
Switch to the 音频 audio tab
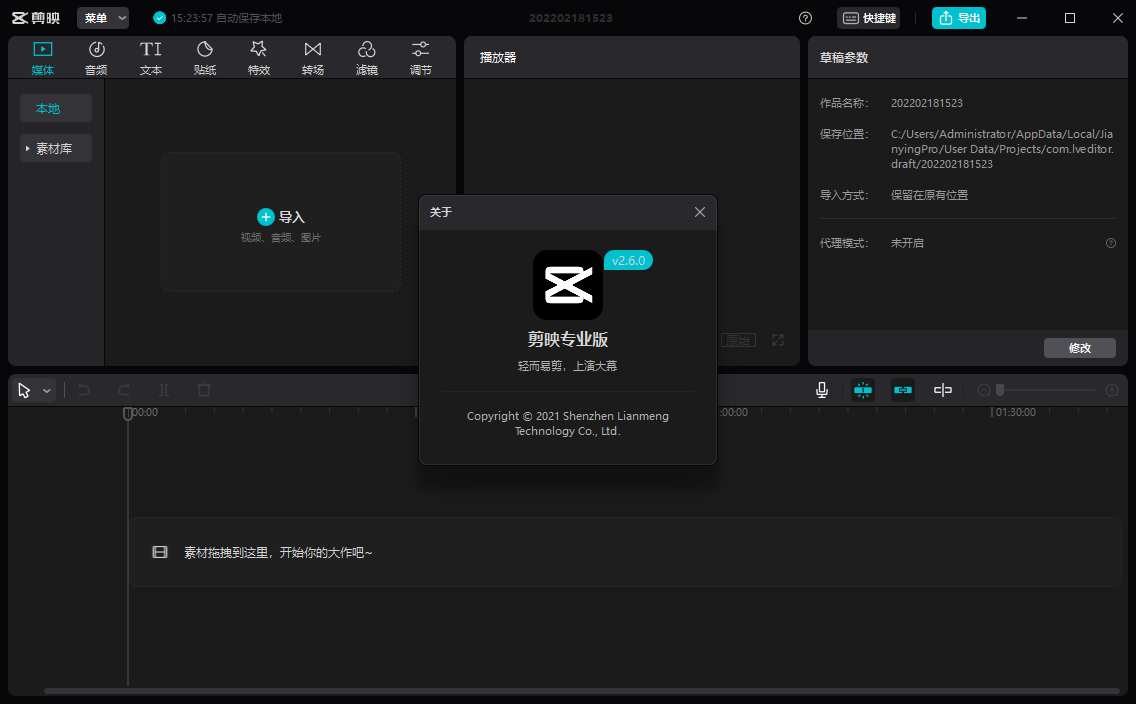click(x=96, y=58)
